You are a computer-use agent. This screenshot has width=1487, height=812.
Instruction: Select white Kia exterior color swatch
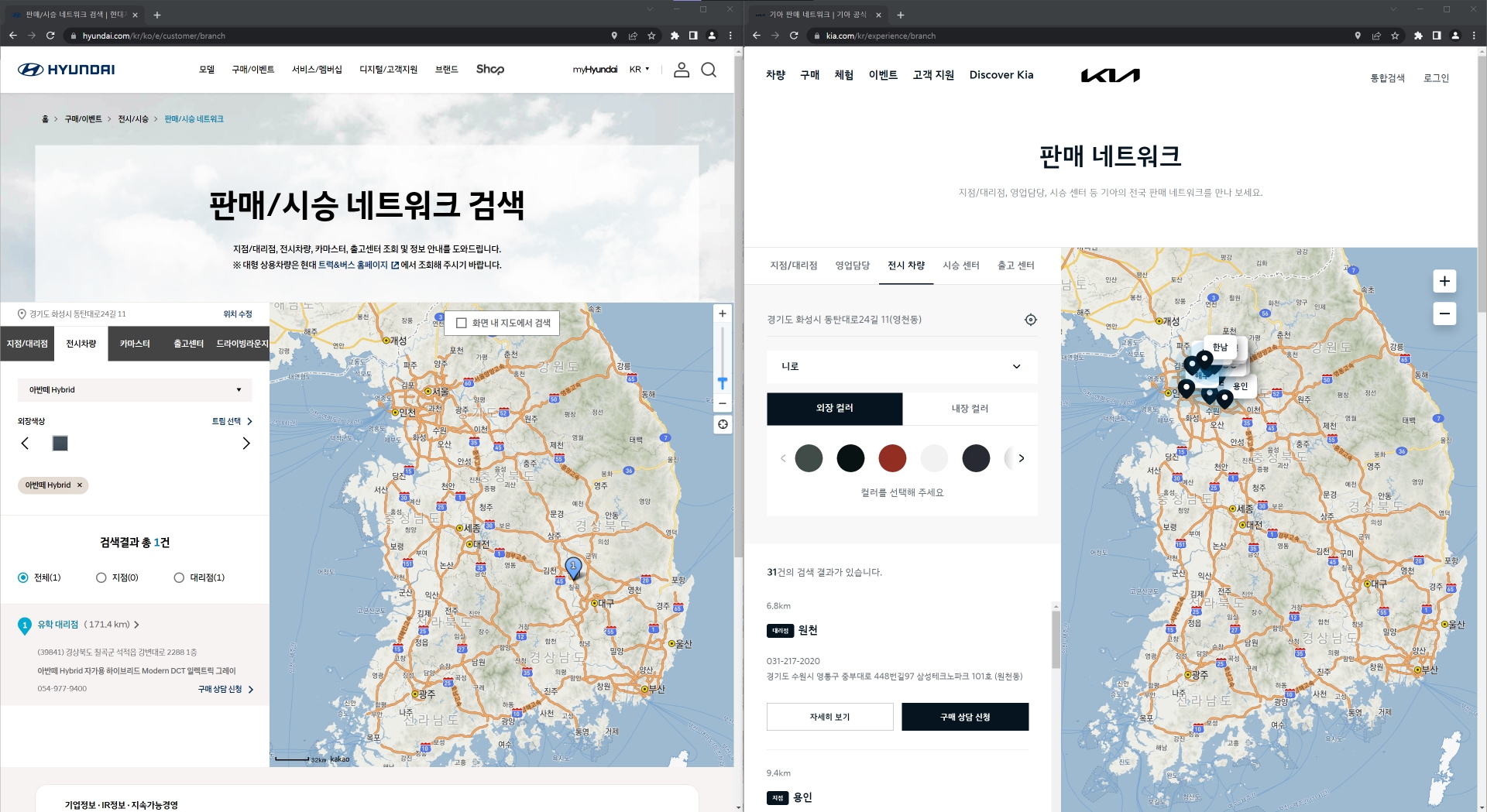(934, 458)
